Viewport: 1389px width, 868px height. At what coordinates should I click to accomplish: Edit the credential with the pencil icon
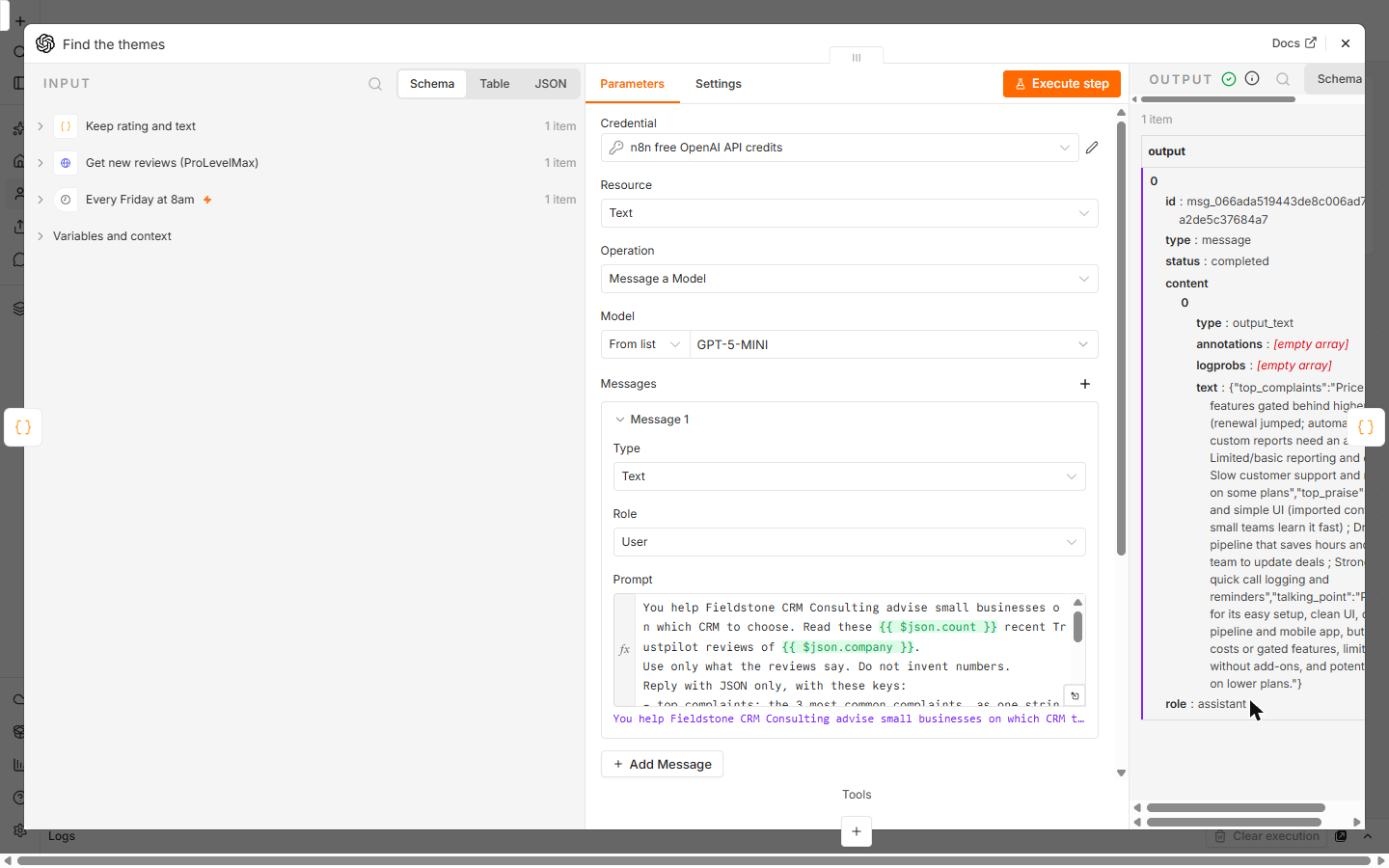1092,148
